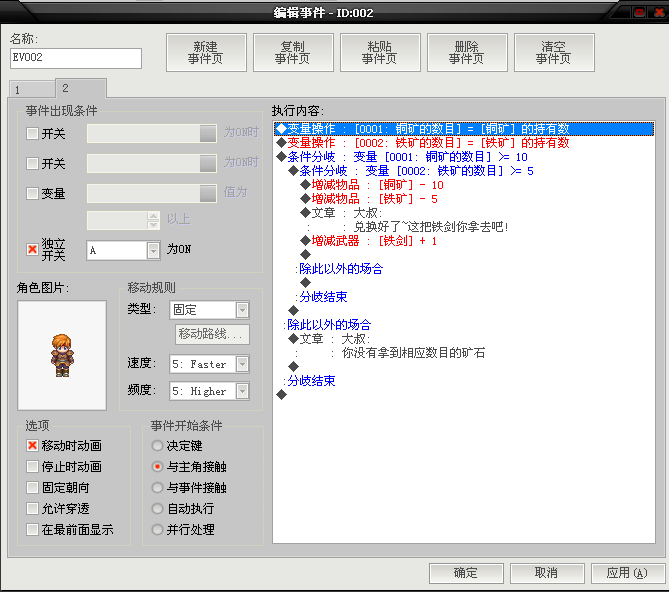Screen dimensions: 669x592
Task: Check the 固定朝向 option
Action: (x=32, y=488)
